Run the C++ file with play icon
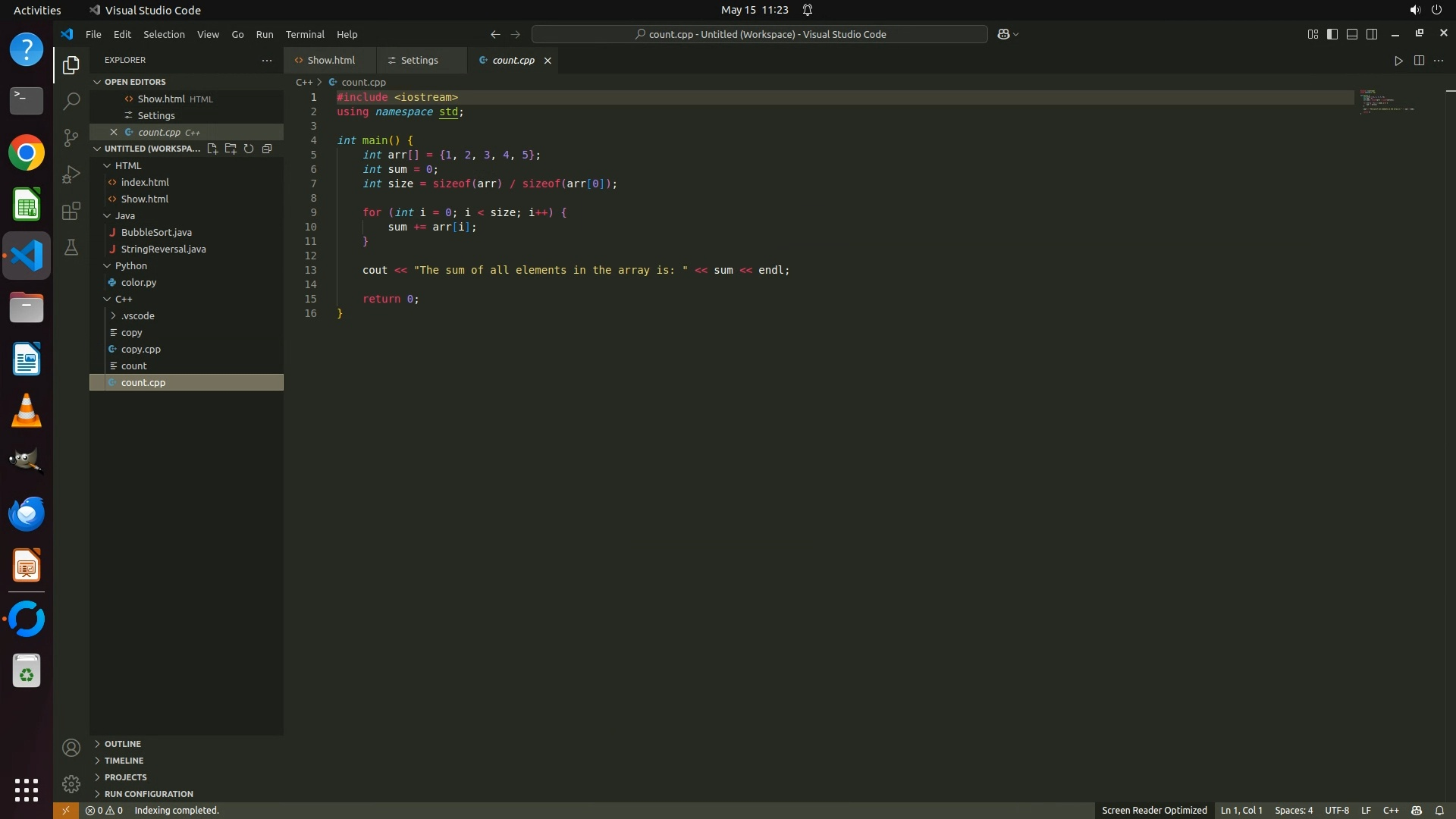 click(x=1398, y=61)
